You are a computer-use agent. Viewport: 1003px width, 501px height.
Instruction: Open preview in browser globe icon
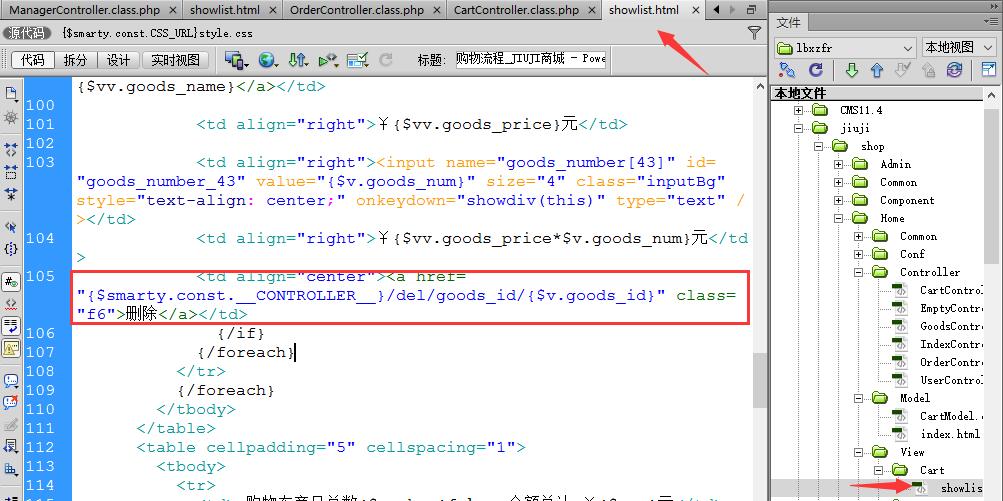point(267,60)
